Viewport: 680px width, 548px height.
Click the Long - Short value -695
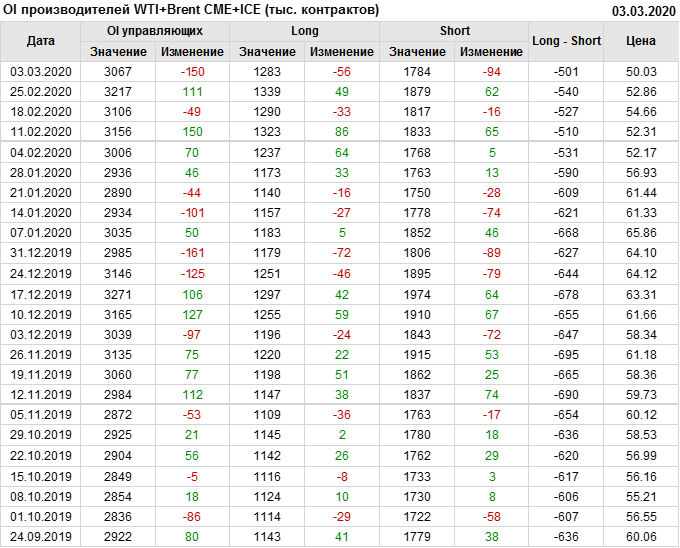(x=567, y=355)
